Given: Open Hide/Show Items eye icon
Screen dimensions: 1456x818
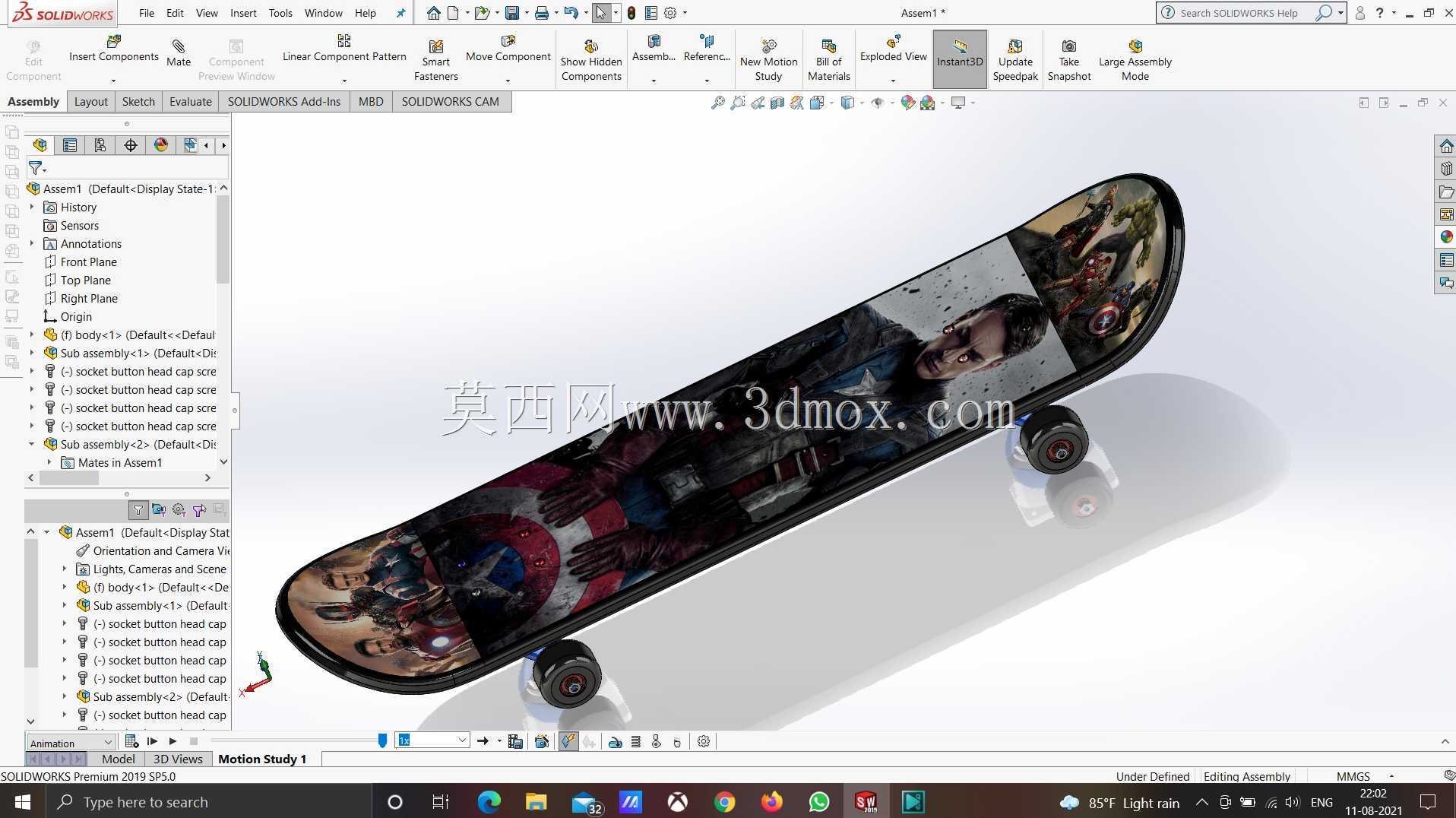Looking at the screenshot, I should (877, 103).
